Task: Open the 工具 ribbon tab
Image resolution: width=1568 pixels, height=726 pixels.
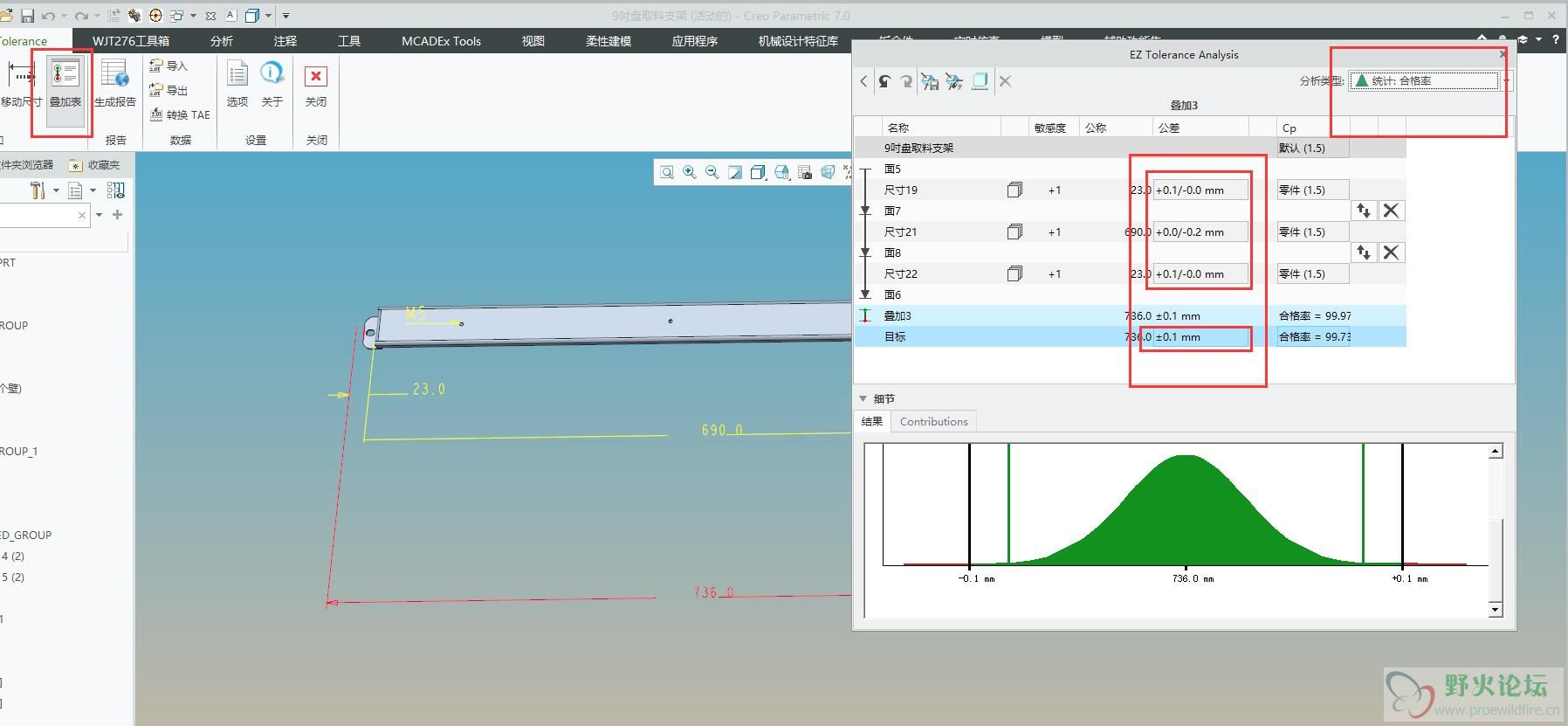Action: pos(349,41)
